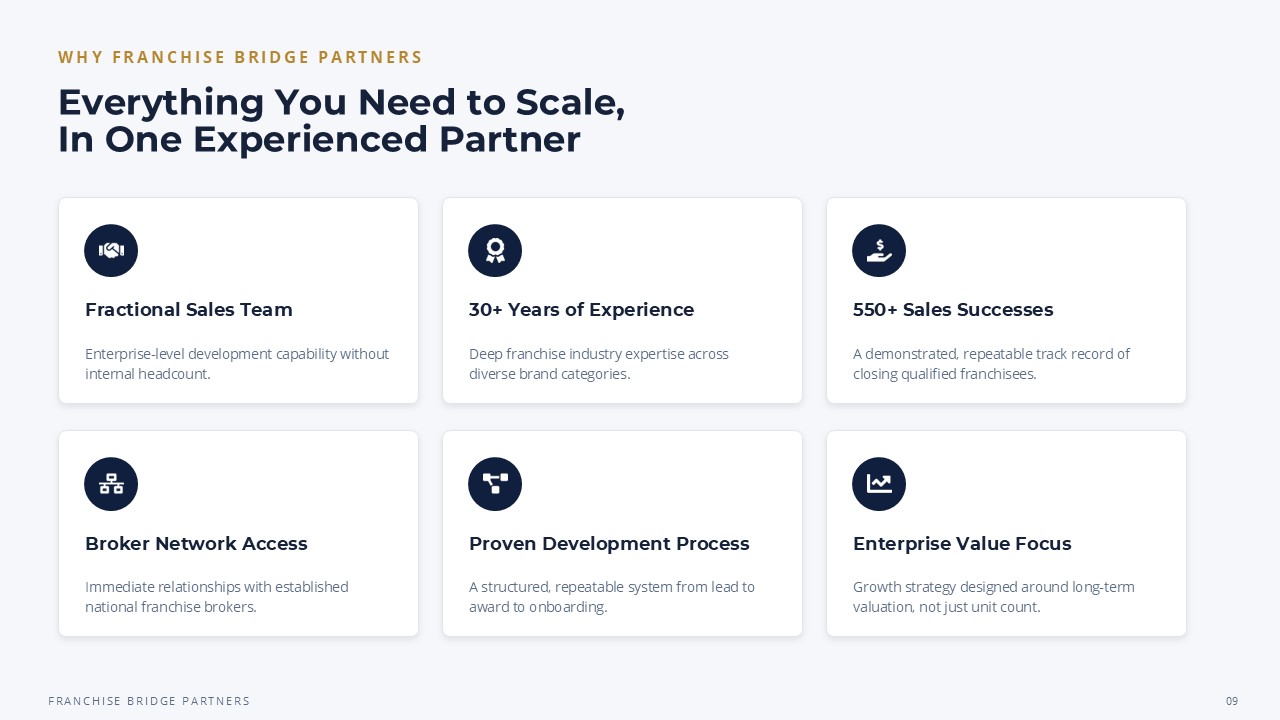The image size is (1280, 720).
Task: Click the handshake icon for Fractional Sales Team
Action: (111, 251)
